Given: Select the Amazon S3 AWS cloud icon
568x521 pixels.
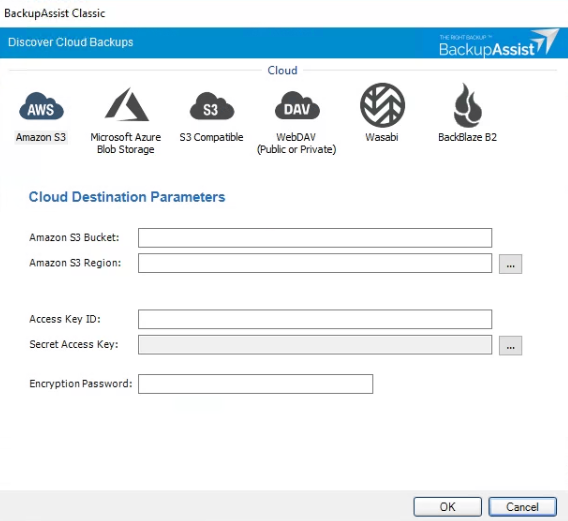Looking at the screenshot, I should 41,106.
